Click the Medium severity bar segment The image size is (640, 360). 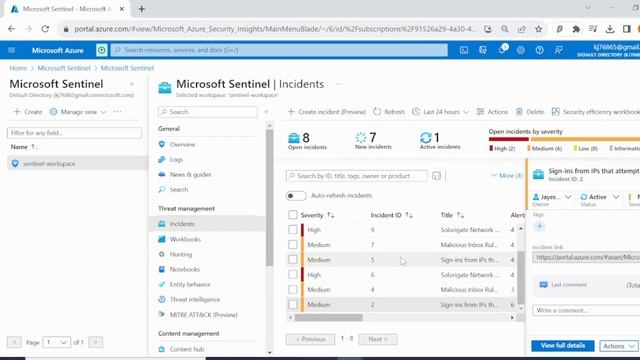pos(585,139)
